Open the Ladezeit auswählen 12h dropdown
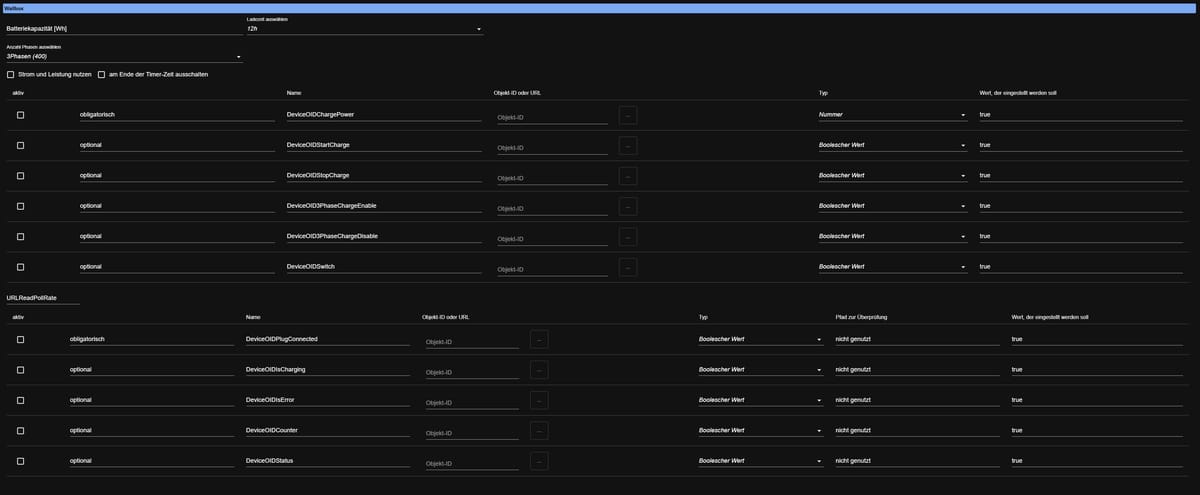1200x495 pixels. [364, 28]
